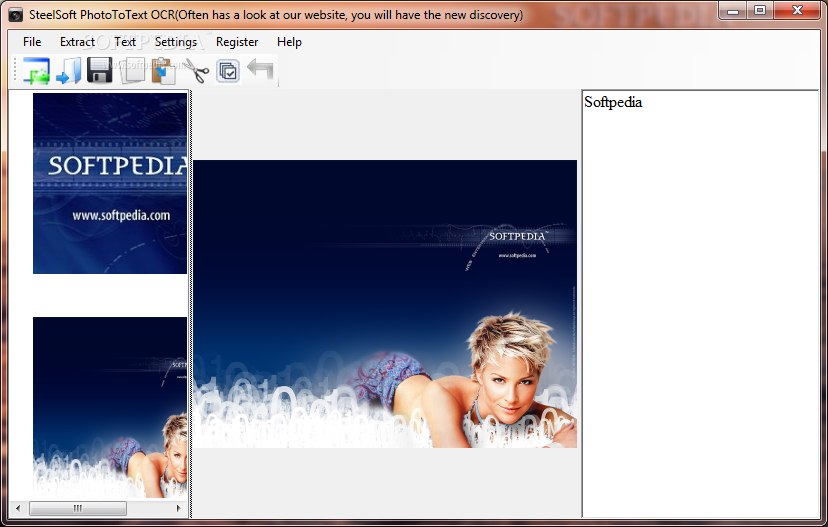Click the thumbnail scrollbar left arrow
The width and height of the screenshot is (828, 527).
pos(18,509)
